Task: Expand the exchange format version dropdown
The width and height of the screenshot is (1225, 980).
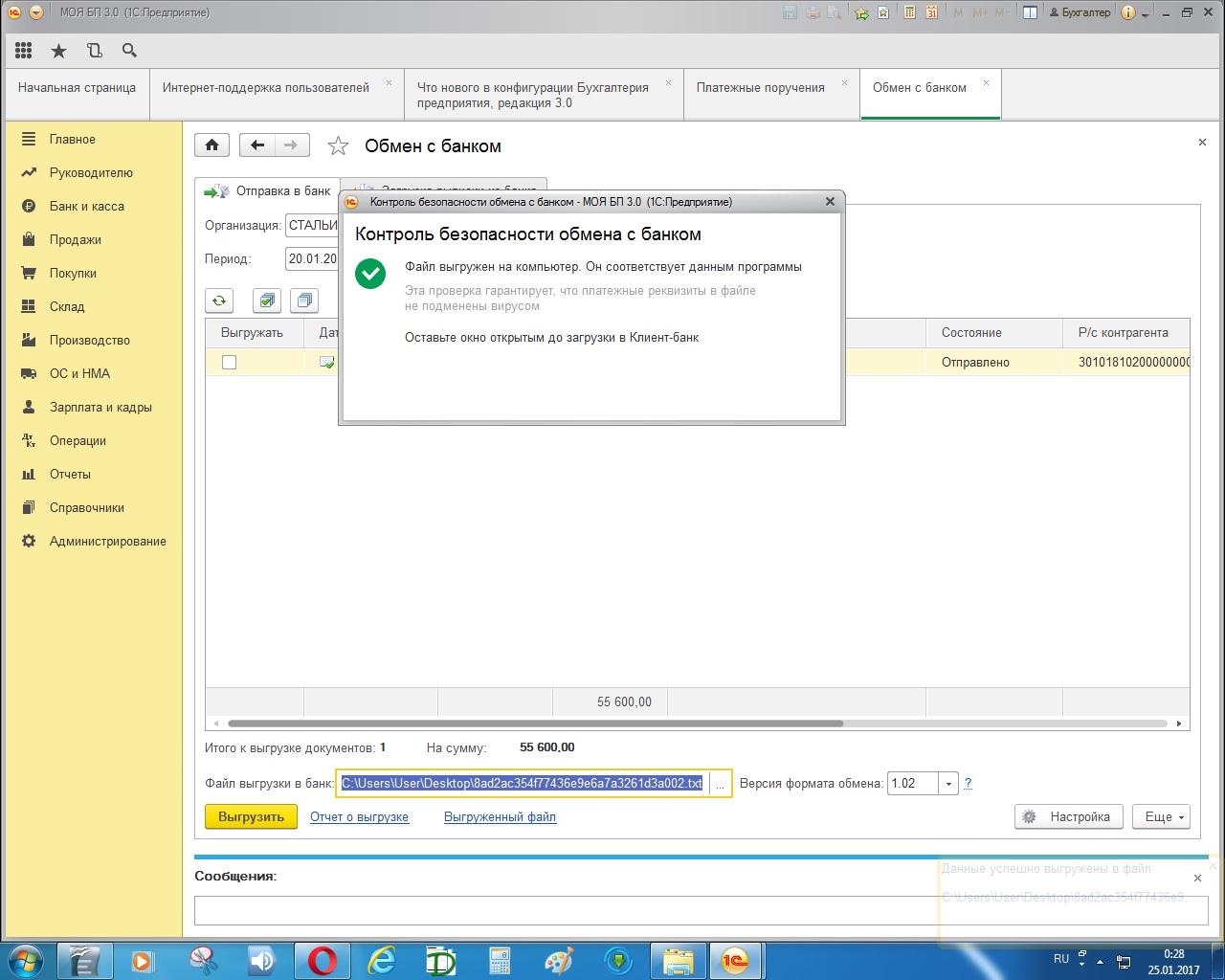Action: pos(948,783)
